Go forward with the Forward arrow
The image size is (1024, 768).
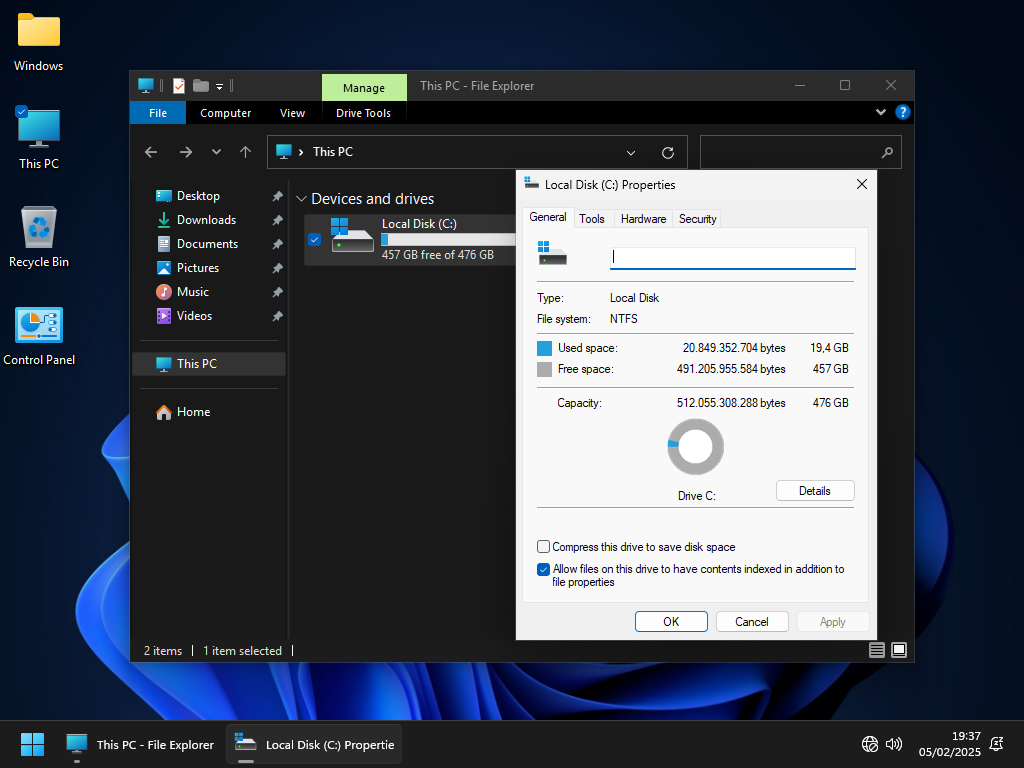(185, 152)
